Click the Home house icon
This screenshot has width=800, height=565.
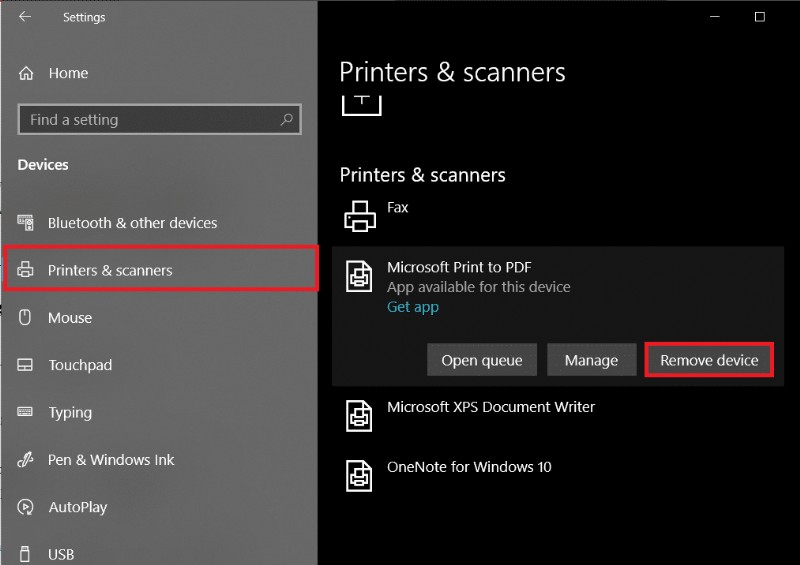point(26,73)
